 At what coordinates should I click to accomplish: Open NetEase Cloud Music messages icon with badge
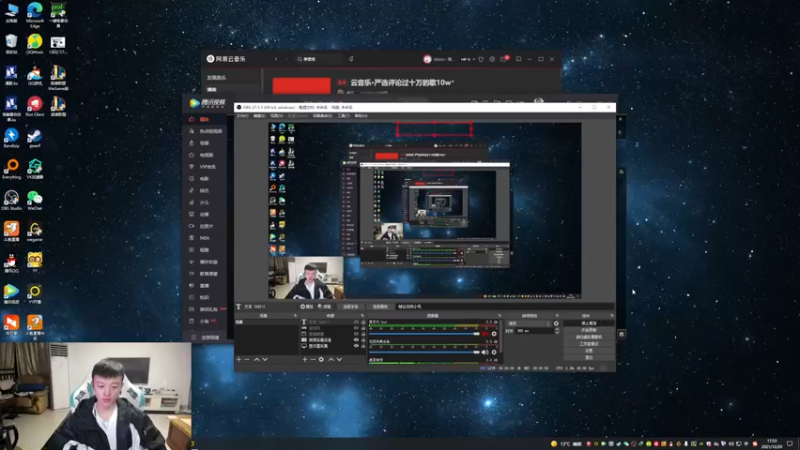(504, 59)
